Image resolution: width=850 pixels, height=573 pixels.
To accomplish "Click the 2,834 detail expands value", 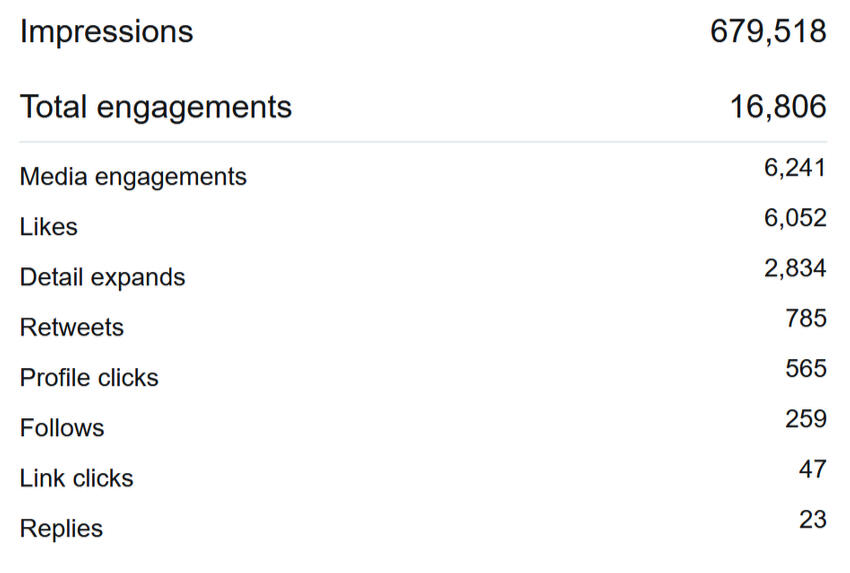I will [795, 268].
